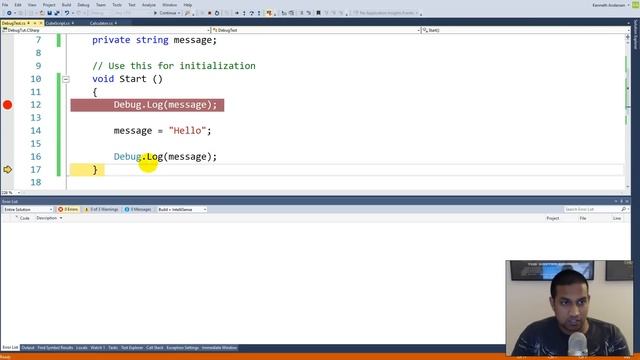
Task: Open the Build + IntelliSense dropdown
Action: [x=182, y=209]
